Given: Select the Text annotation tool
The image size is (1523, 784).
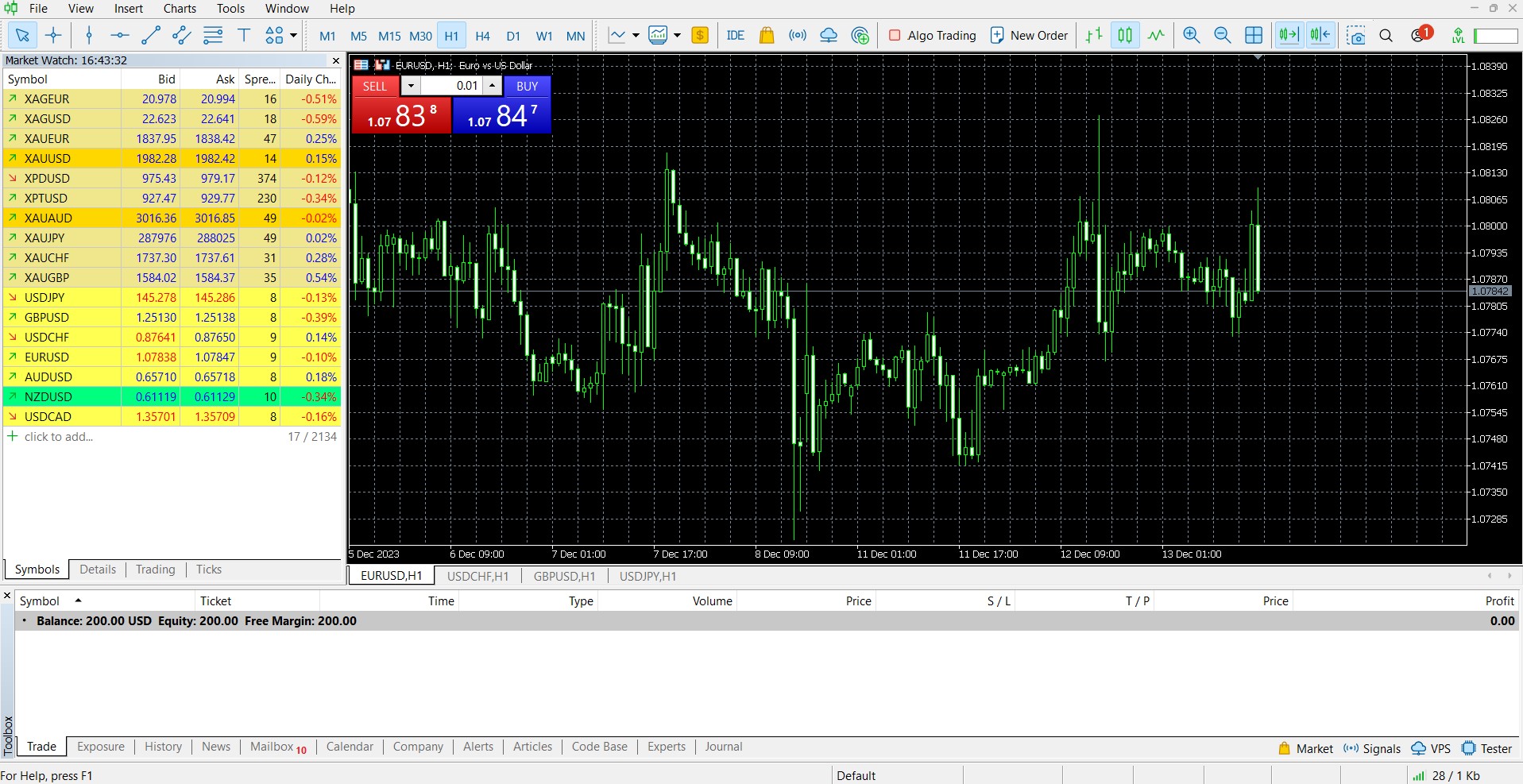Looking at the screenshot, I should click(x=242, y=36).
